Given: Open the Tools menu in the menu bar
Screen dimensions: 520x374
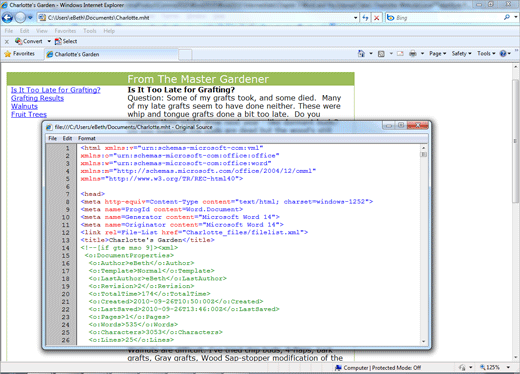Looking at the screenshot, I should click(90, 31).
